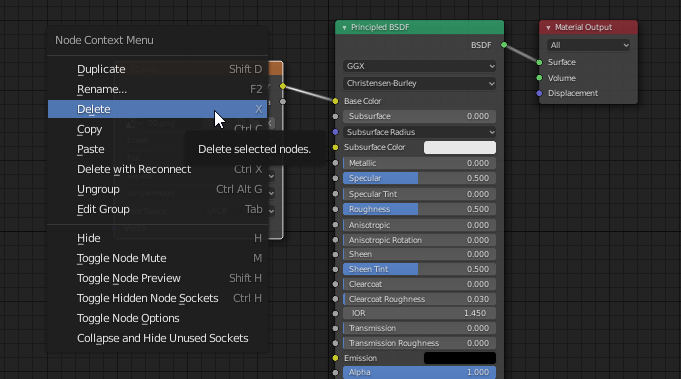This screenshot has height=379, width=681.
Task: Click the Sheen value slider
Action: coord(420,254)
